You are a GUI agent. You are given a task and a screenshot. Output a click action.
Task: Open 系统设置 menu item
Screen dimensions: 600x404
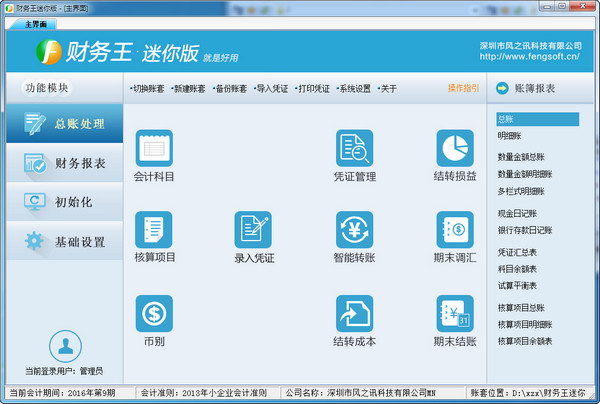(x=353, y=88)
